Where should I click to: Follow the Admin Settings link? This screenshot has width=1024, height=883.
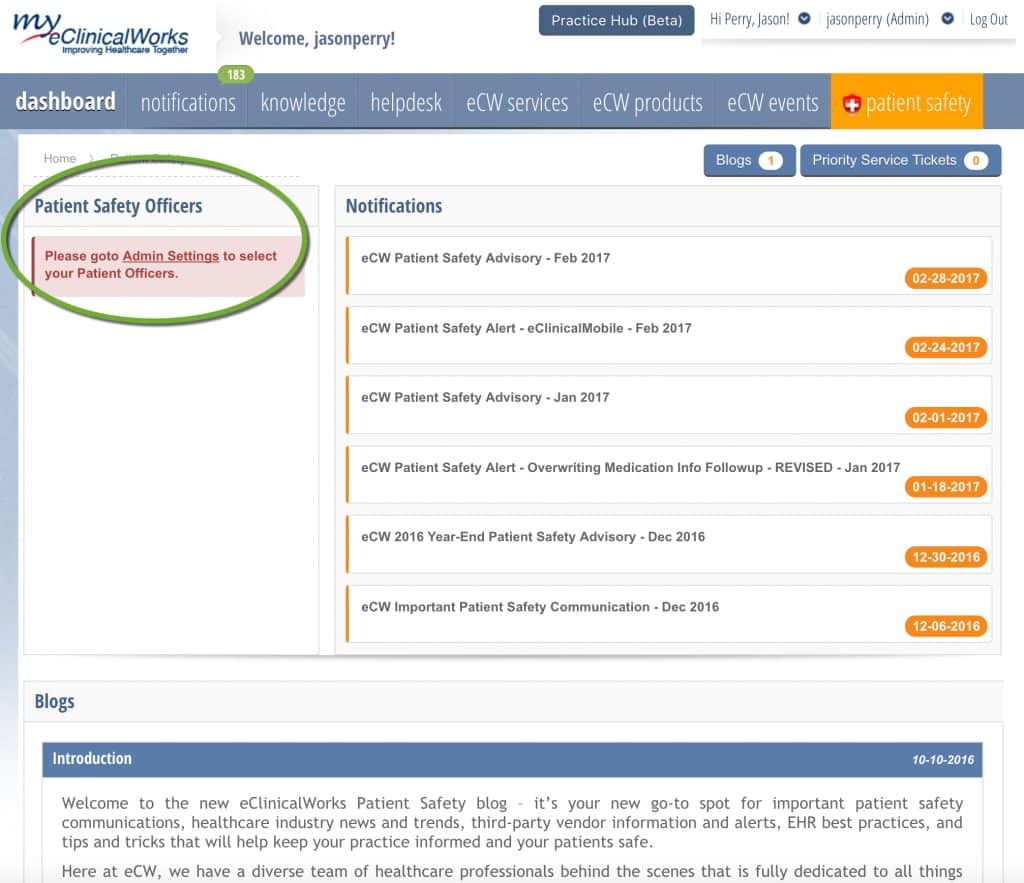[x=170, y=256]
